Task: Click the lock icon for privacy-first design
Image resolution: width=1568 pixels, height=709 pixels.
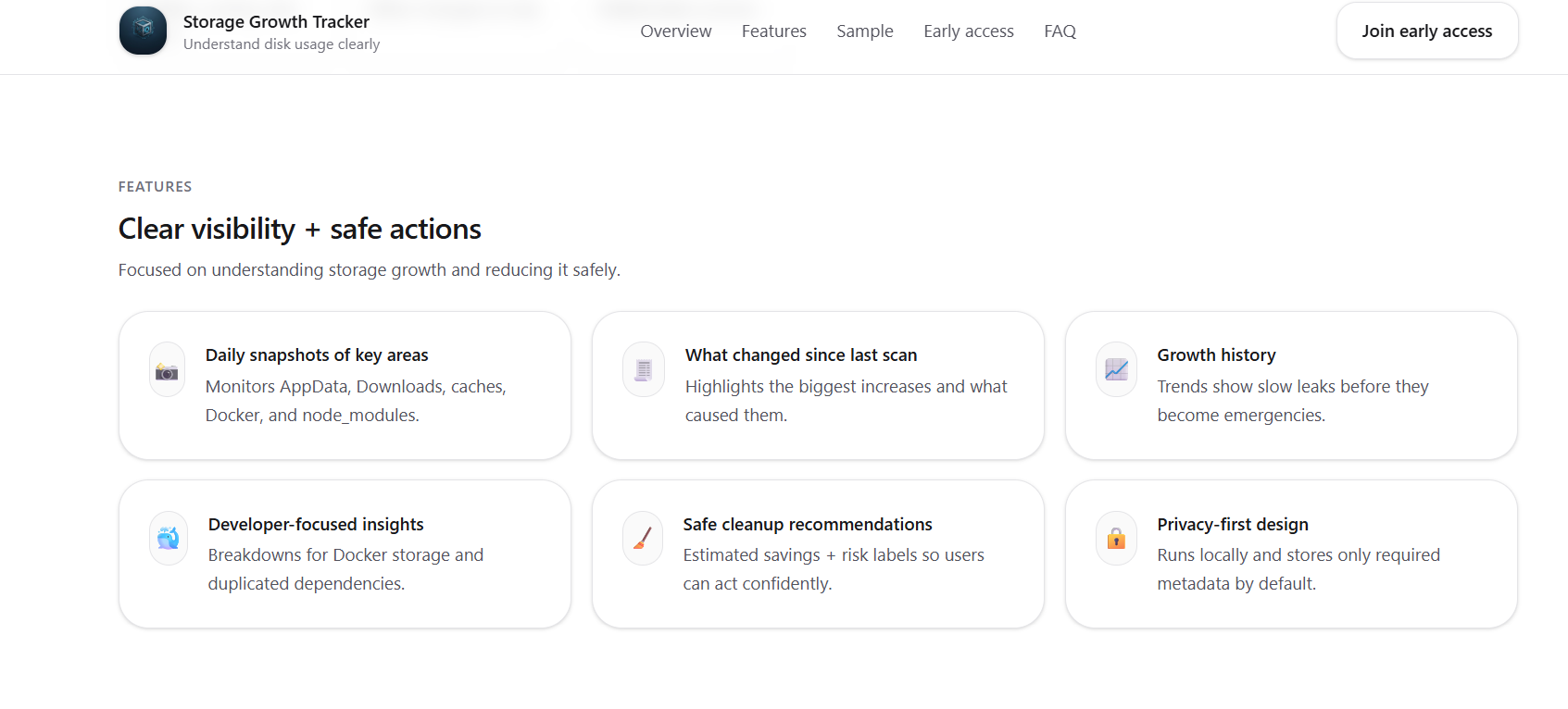Action: click(1116, 538)
